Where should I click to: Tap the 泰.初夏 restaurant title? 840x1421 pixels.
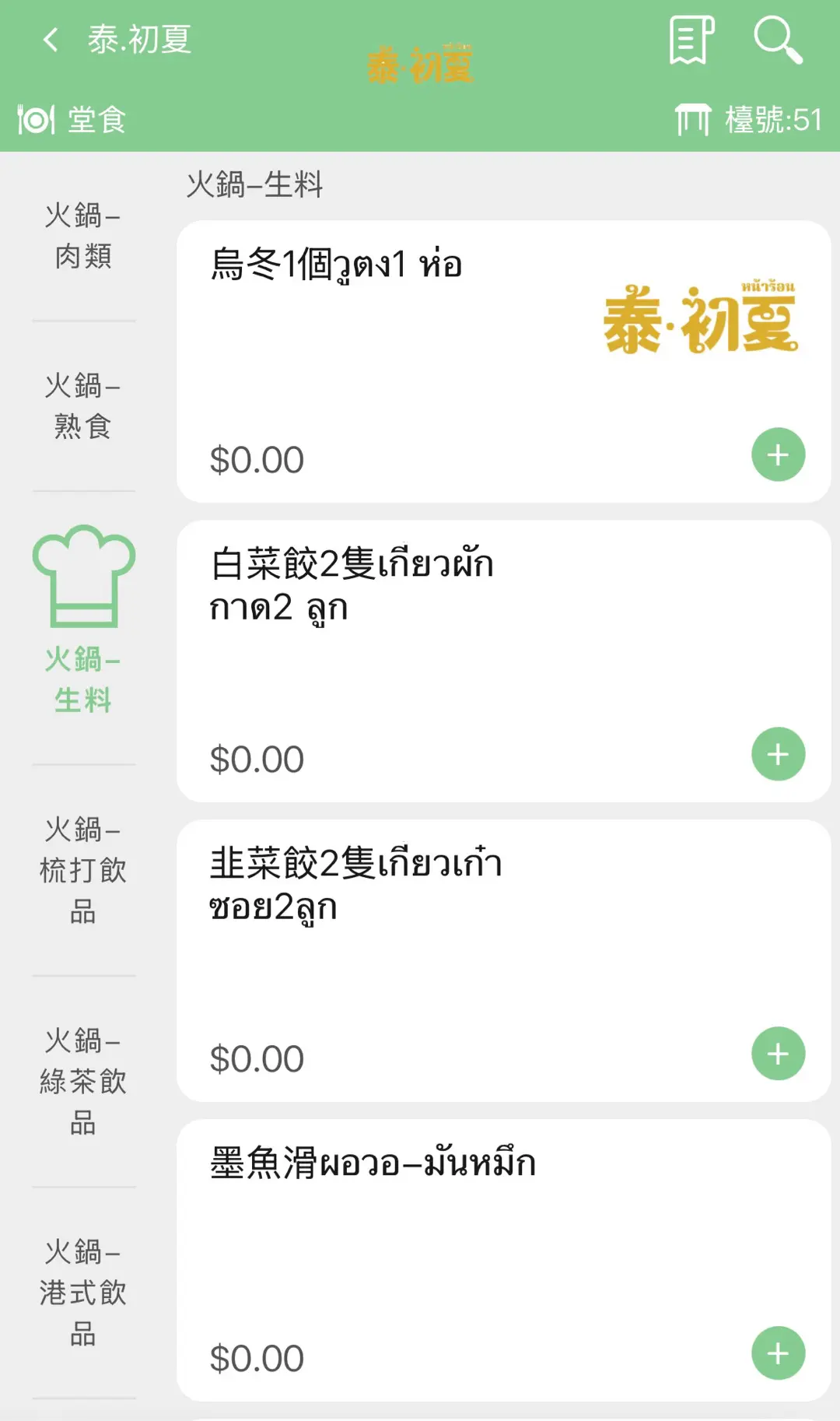140,40
